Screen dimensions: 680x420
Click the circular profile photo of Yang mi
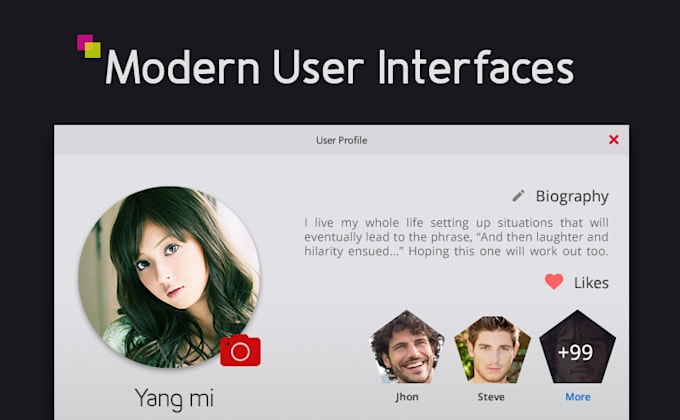tap(170, 277)
